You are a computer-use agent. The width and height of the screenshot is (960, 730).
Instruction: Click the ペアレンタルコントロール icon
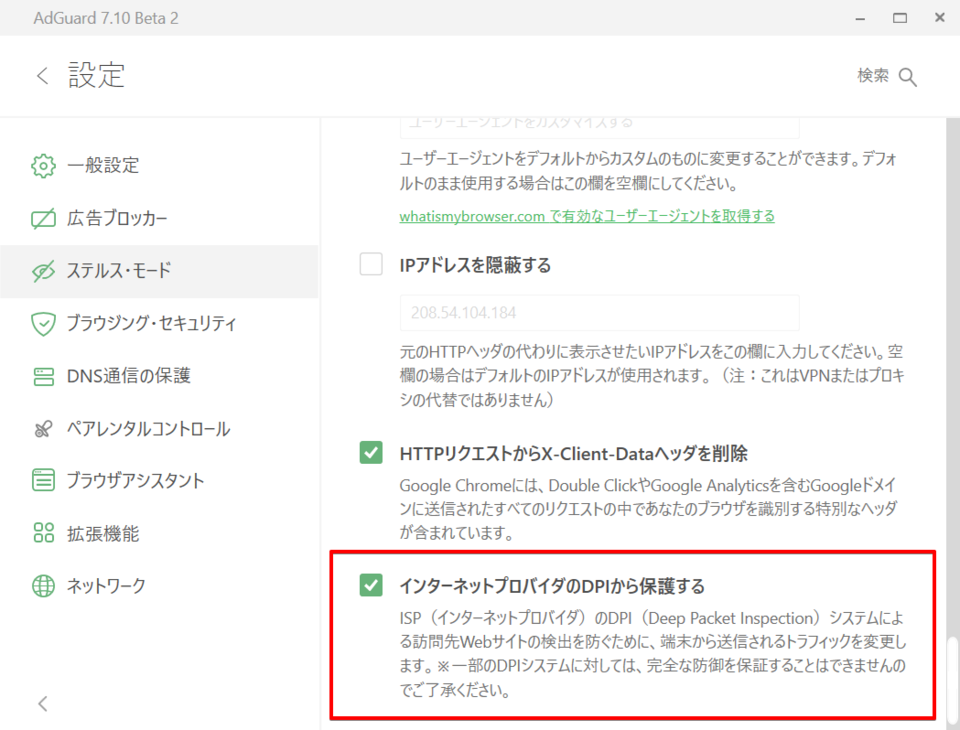[43, 429]
